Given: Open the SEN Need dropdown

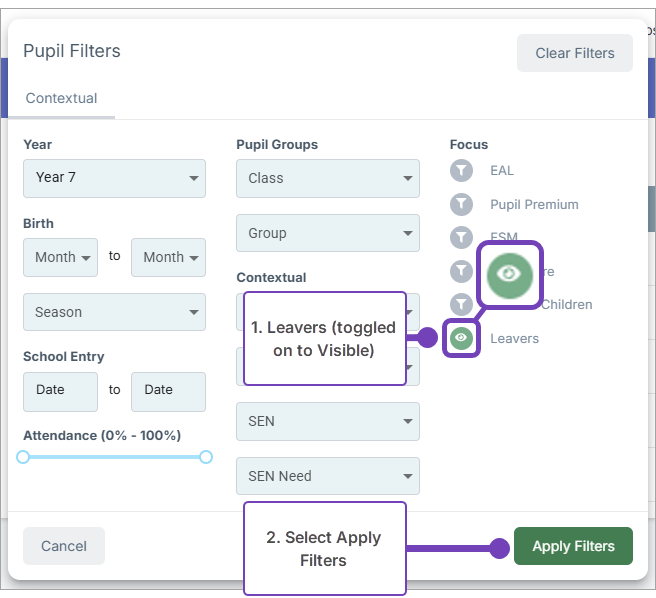Looking at the screenshot, I should tap(327, 476).
